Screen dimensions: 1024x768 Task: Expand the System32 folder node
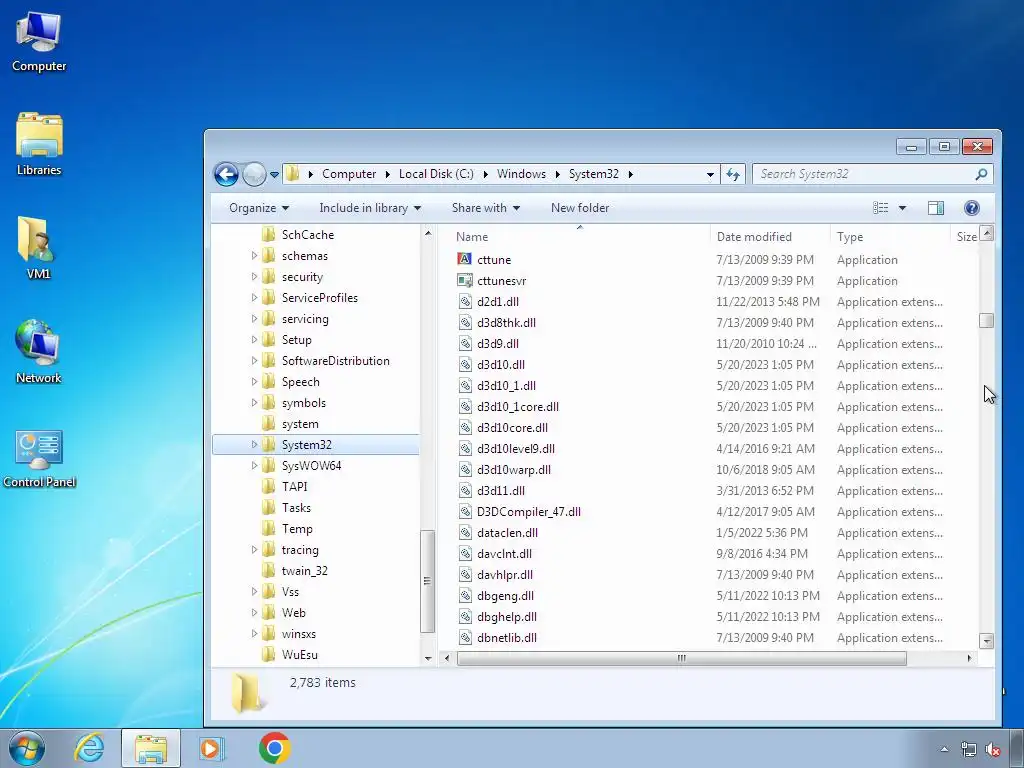coord(254,444)
